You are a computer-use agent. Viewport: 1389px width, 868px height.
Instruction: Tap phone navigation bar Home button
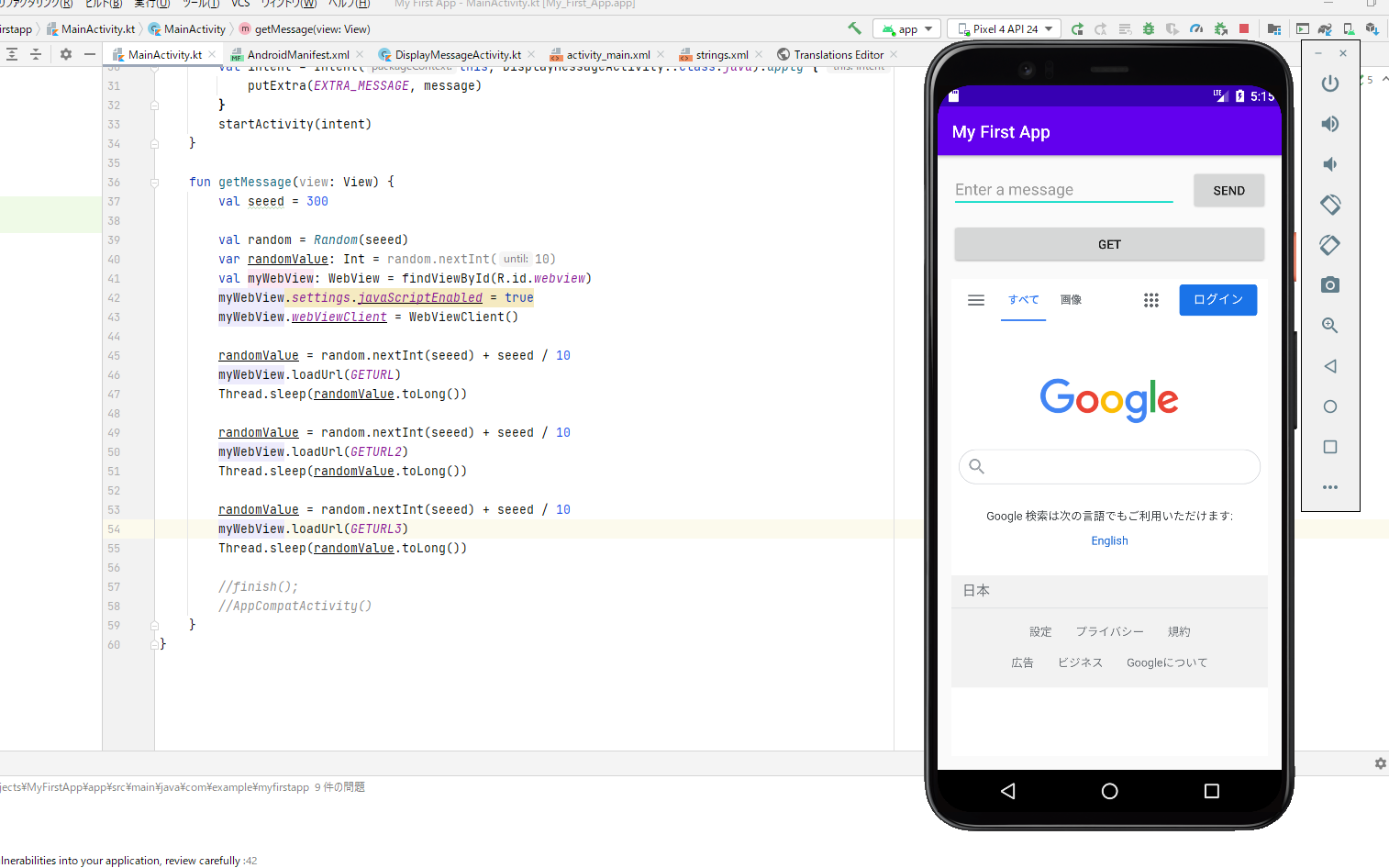coord(1109,791)
